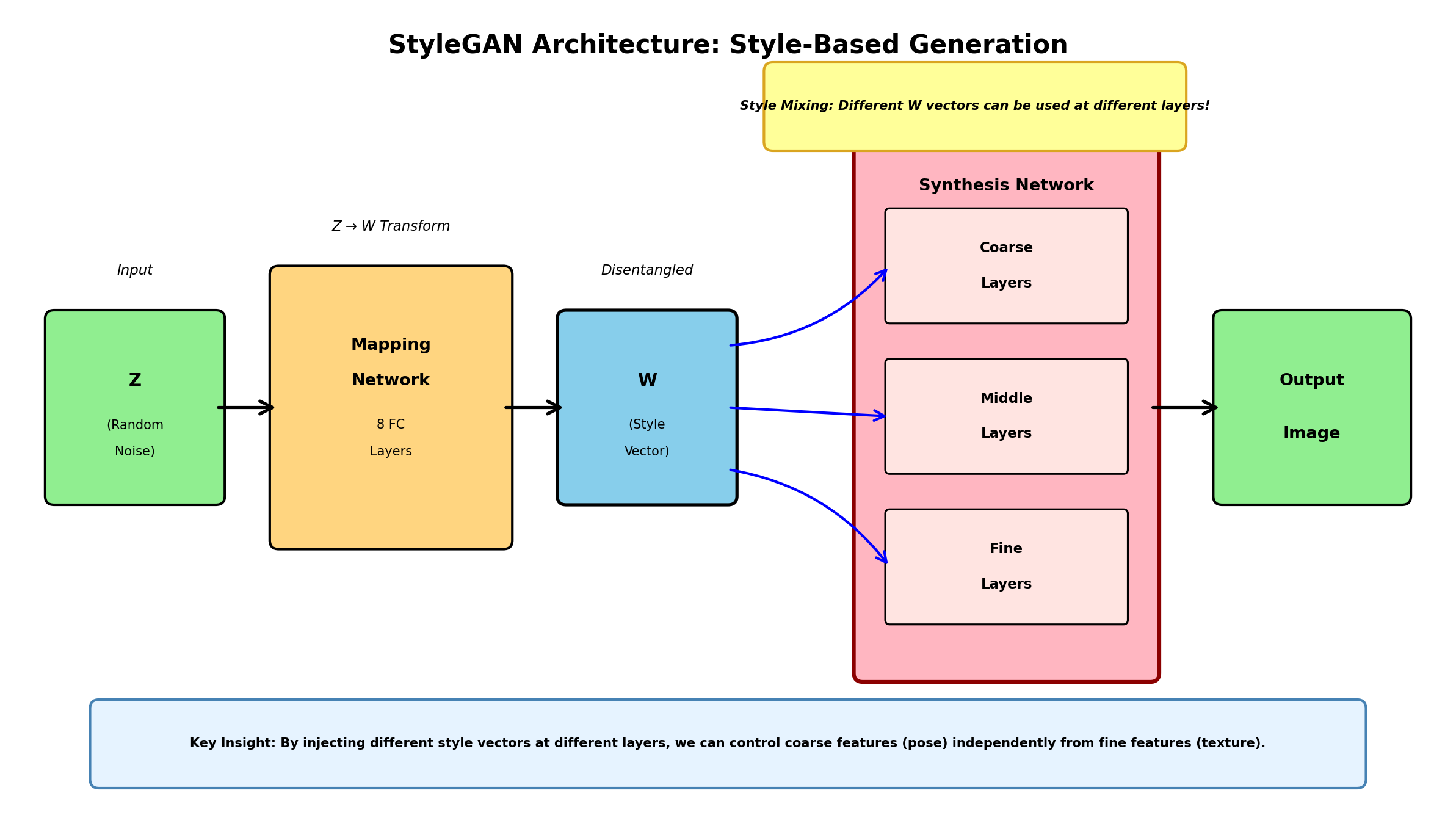
Task: Click the Fine Layers box
Action: [x=1006, y=567]
